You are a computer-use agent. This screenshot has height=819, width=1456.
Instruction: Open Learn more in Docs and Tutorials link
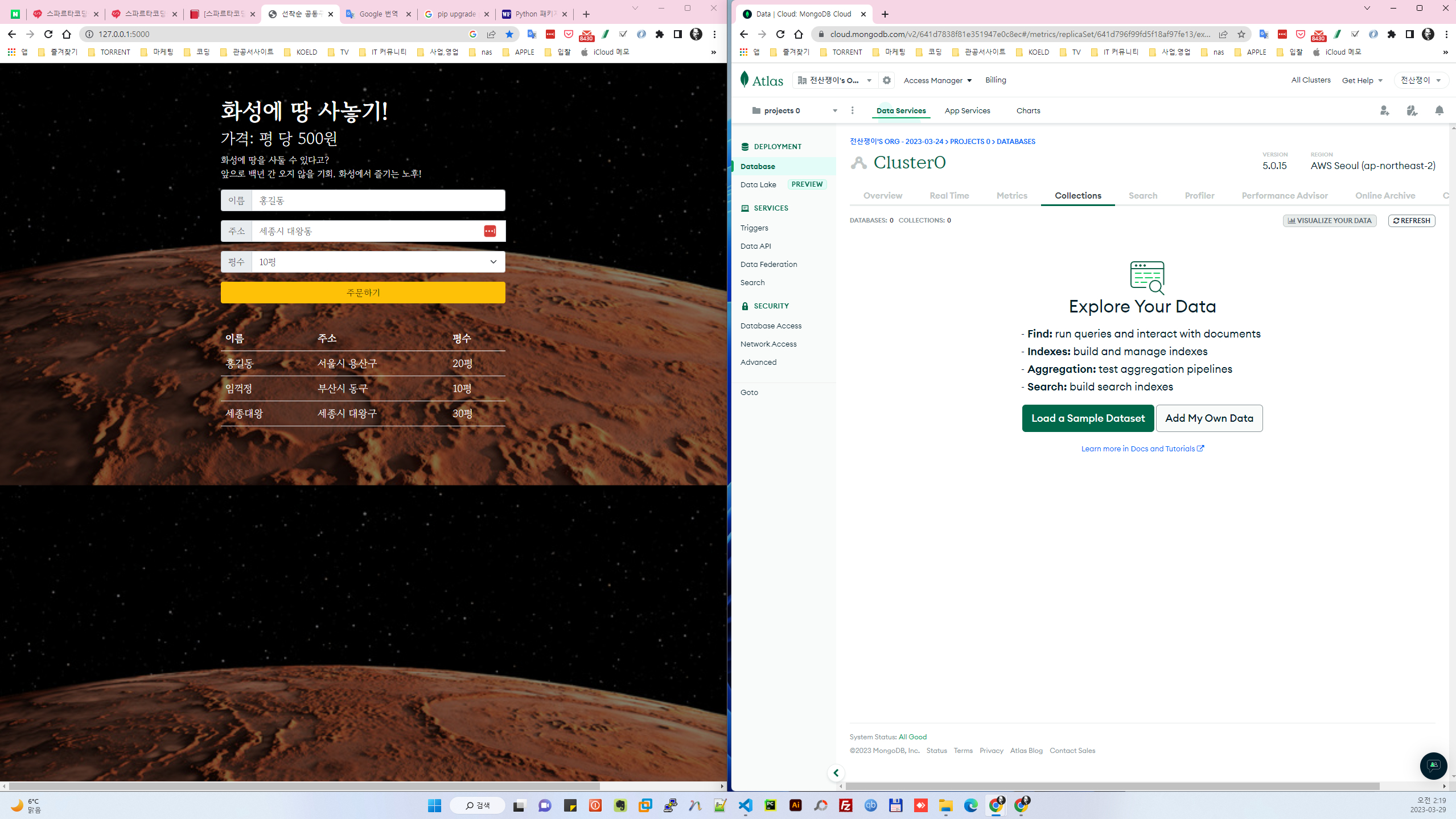1142,448
